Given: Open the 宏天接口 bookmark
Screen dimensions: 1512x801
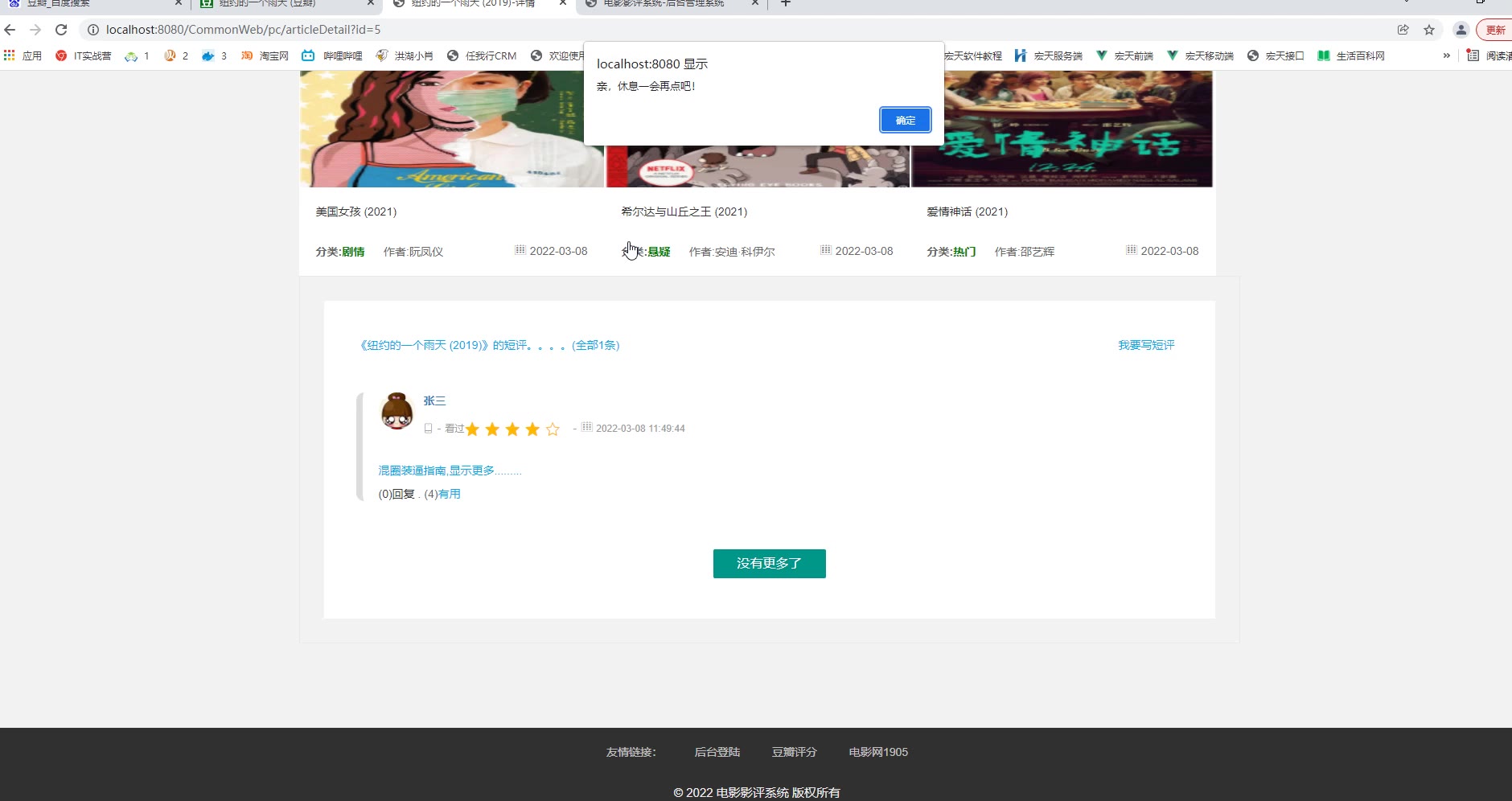Looking at the screenshot, I should 1275,55.
